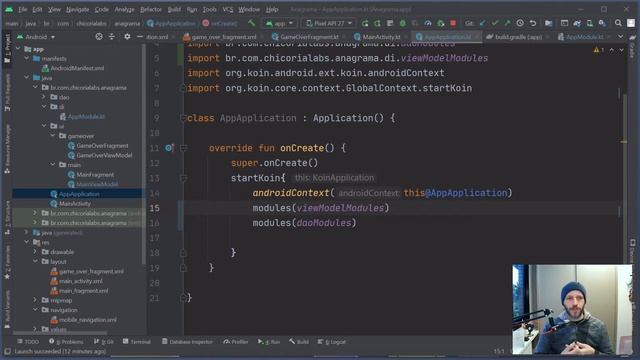The width and height of the screenshot is (640, 360).
Task: Switch to GameOverFragment.kt tab
Action: [x=309, y=37]
